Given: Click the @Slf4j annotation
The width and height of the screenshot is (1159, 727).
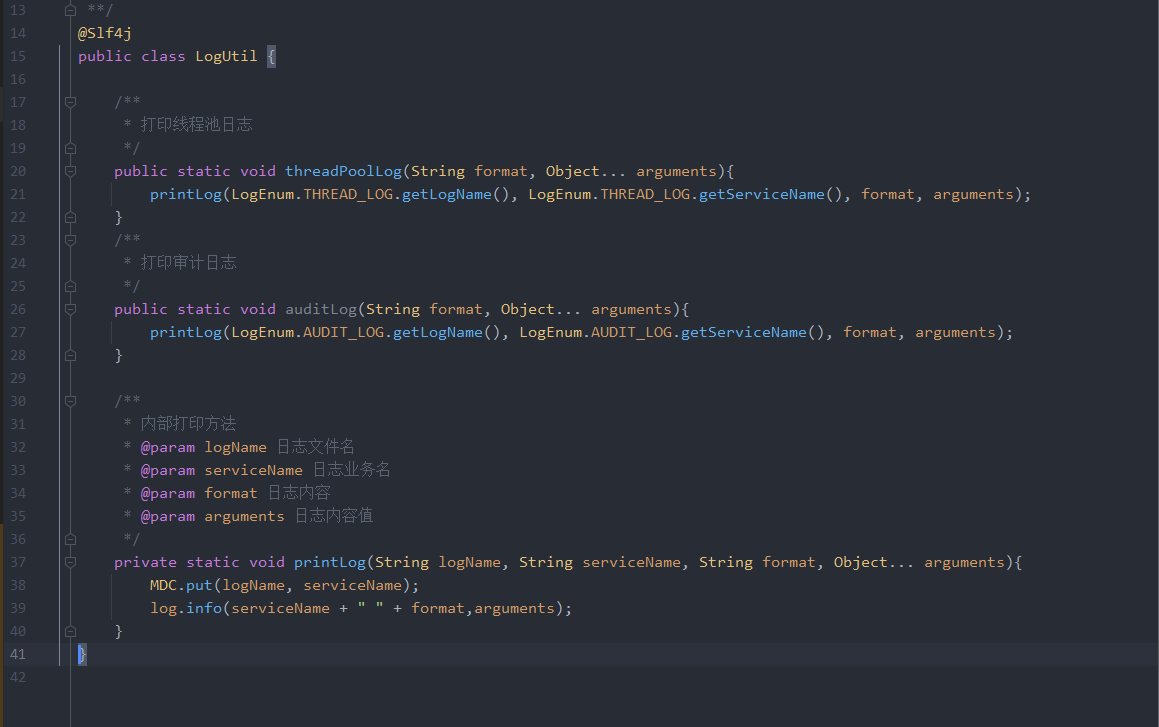Looking at the screenshot, I should click(x=103, y=32).
